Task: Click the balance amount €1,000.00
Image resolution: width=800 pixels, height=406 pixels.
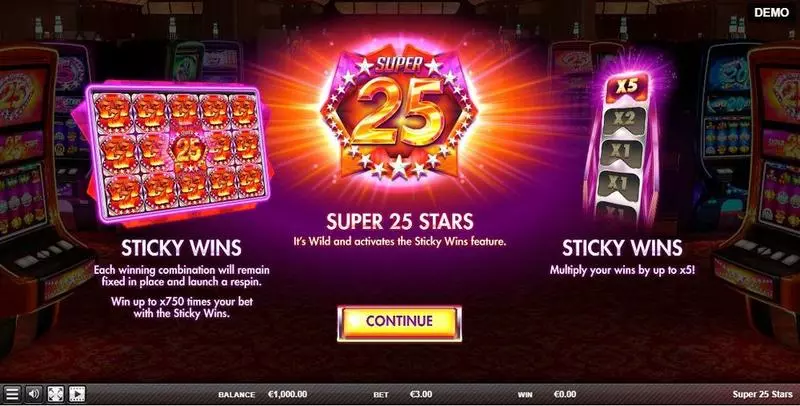Action: pos(287,394)
